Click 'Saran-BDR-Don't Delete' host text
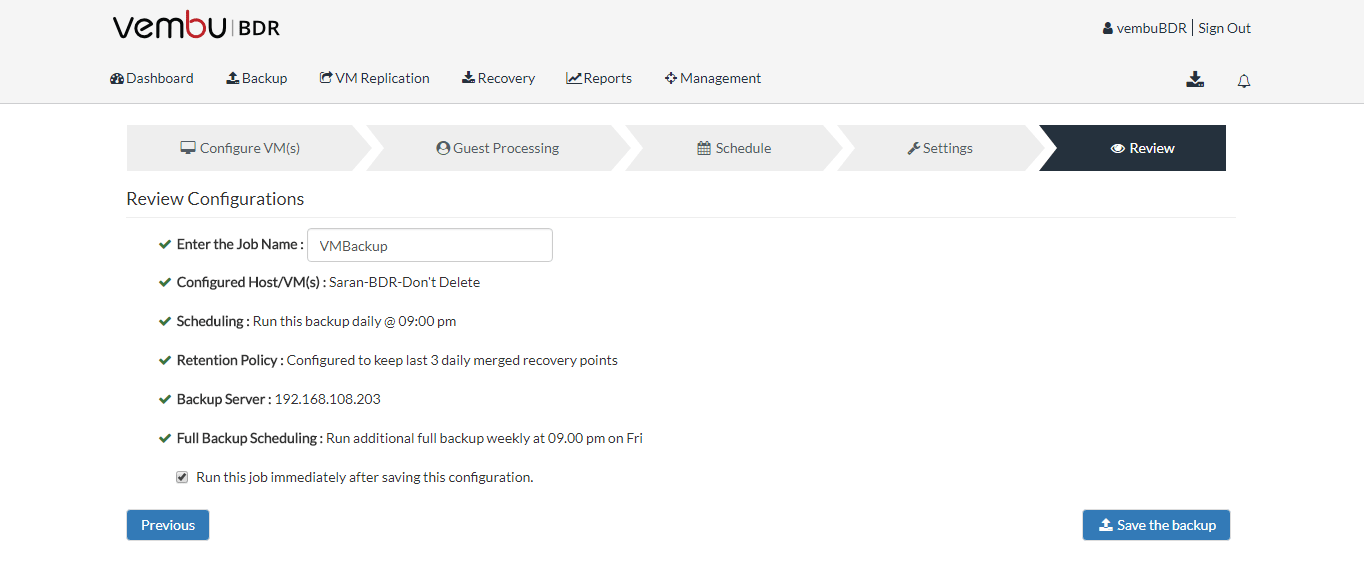 pos(404,282)
